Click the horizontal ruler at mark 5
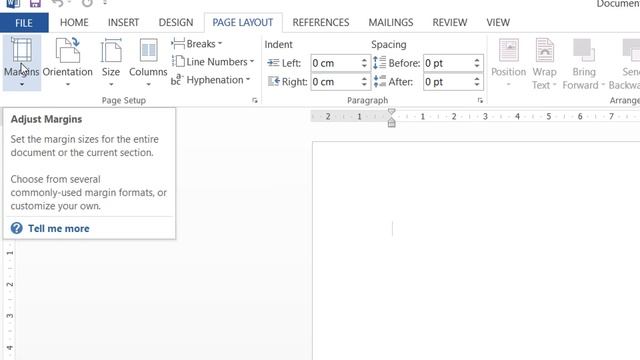 click(x=549, y=117)
